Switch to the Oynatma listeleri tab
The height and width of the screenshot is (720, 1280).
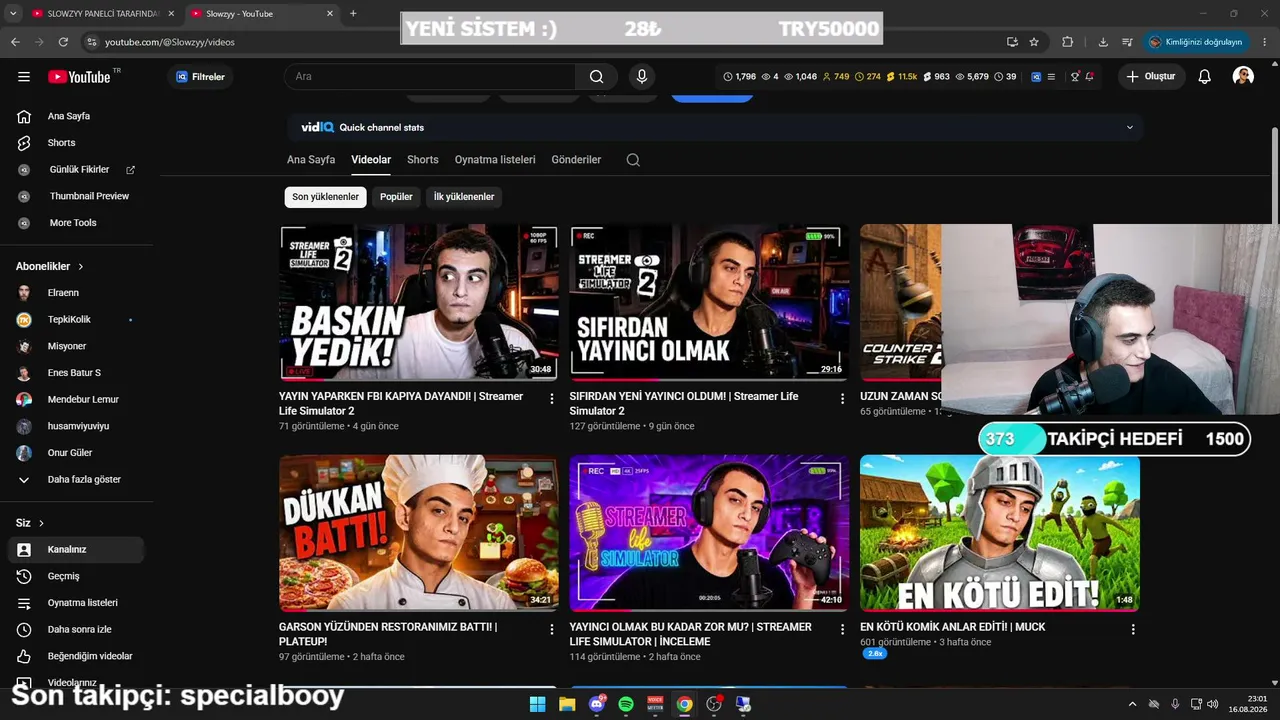tap(495, 160)
